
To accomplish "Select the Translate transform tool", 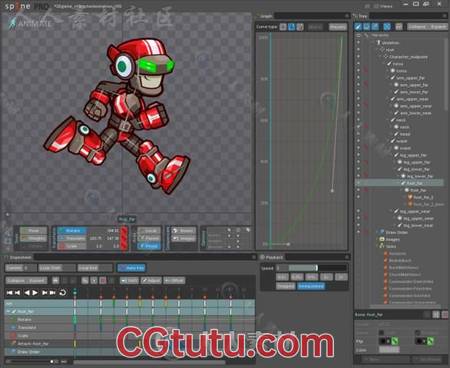I will tap(72, 238).
